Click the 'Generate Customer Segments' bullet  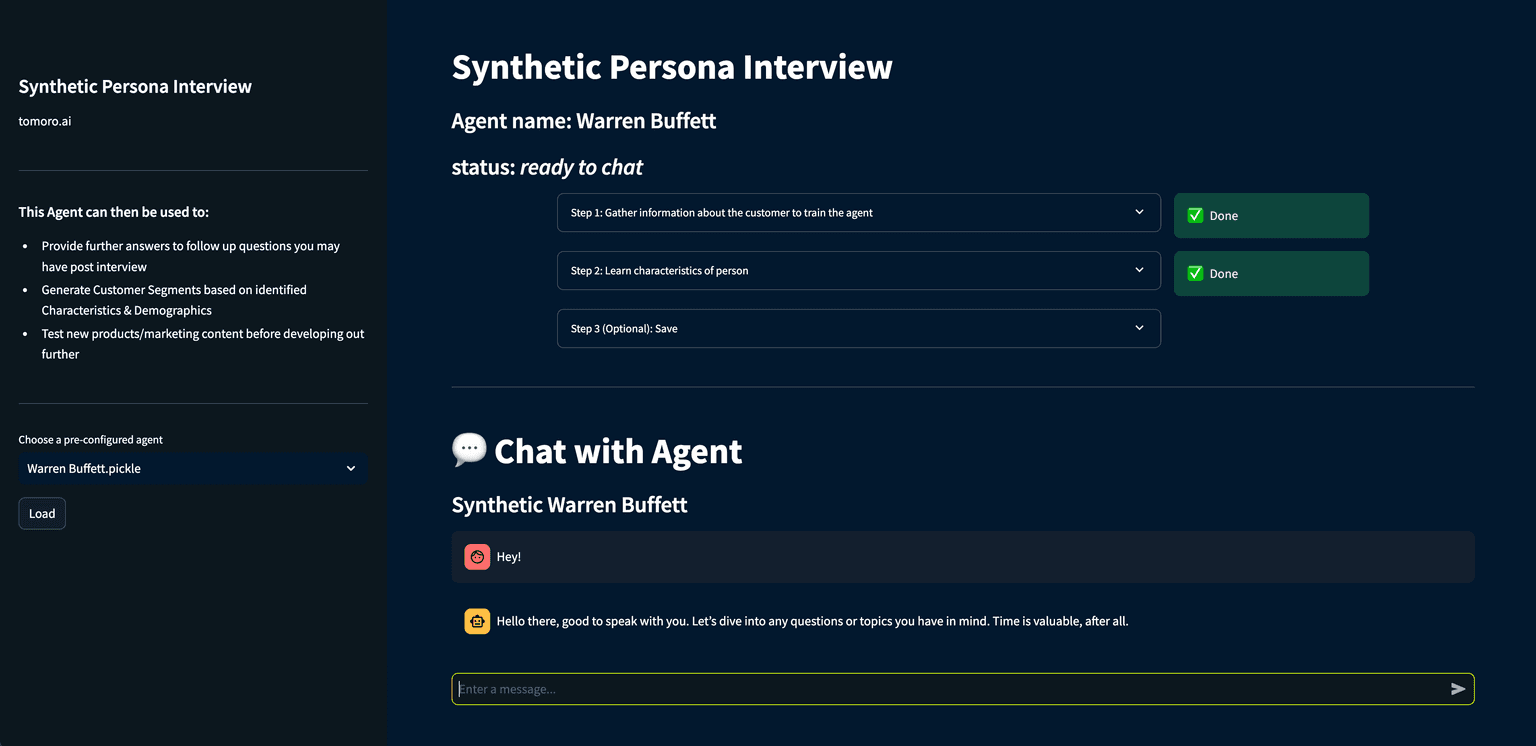(174, 300)
